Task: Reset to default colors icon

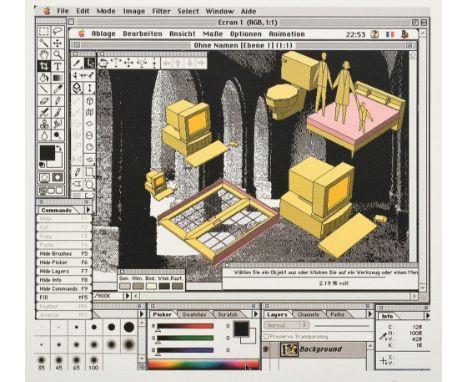Action: point(42,164)
